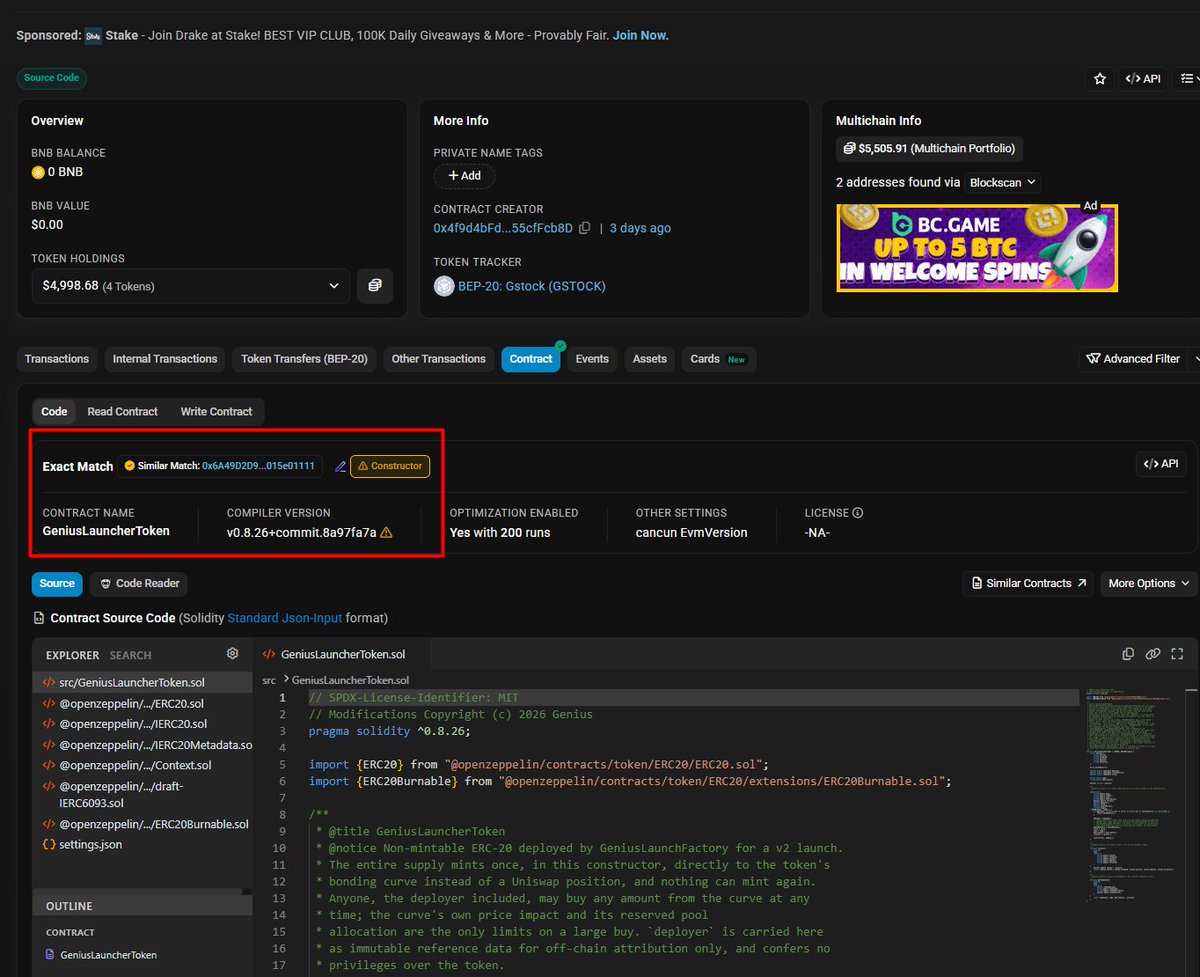Select the Code sub-tab
1200x977 pixels.
tap(54, 411)
